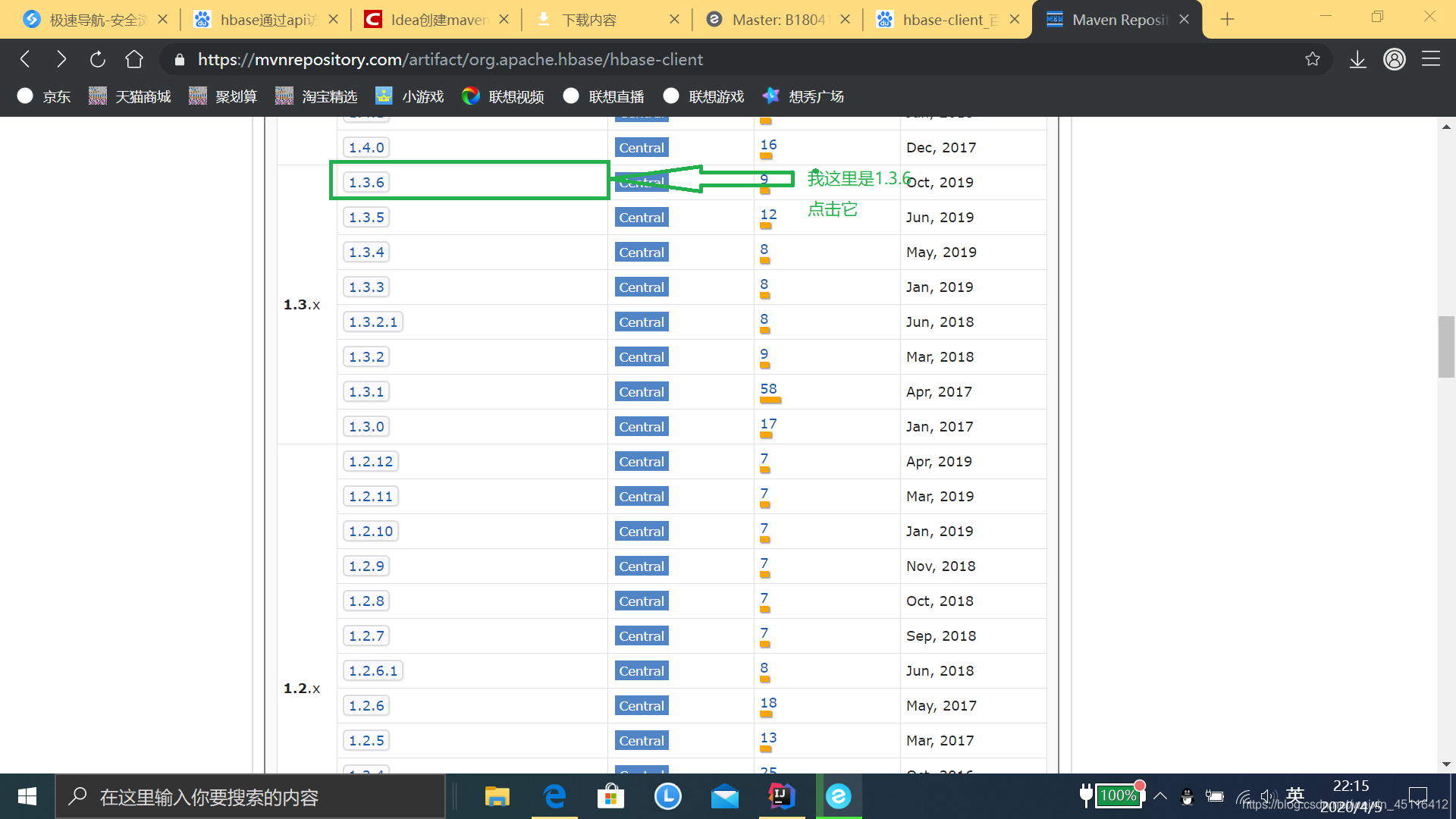Open version 1.3.6 link
This screenshot has width=1456, height=819.
coord(366,183)
